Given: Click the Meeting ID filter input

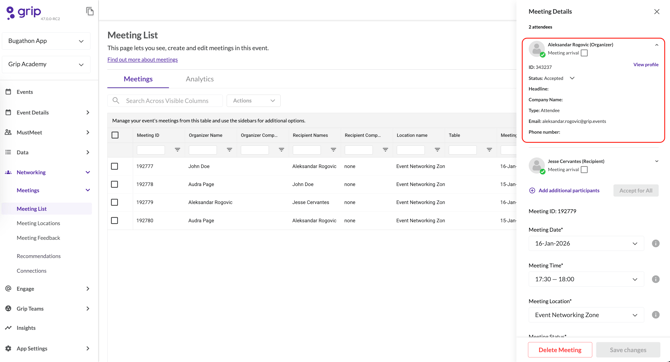Looking at the screenshot, I should pos(150,150).
